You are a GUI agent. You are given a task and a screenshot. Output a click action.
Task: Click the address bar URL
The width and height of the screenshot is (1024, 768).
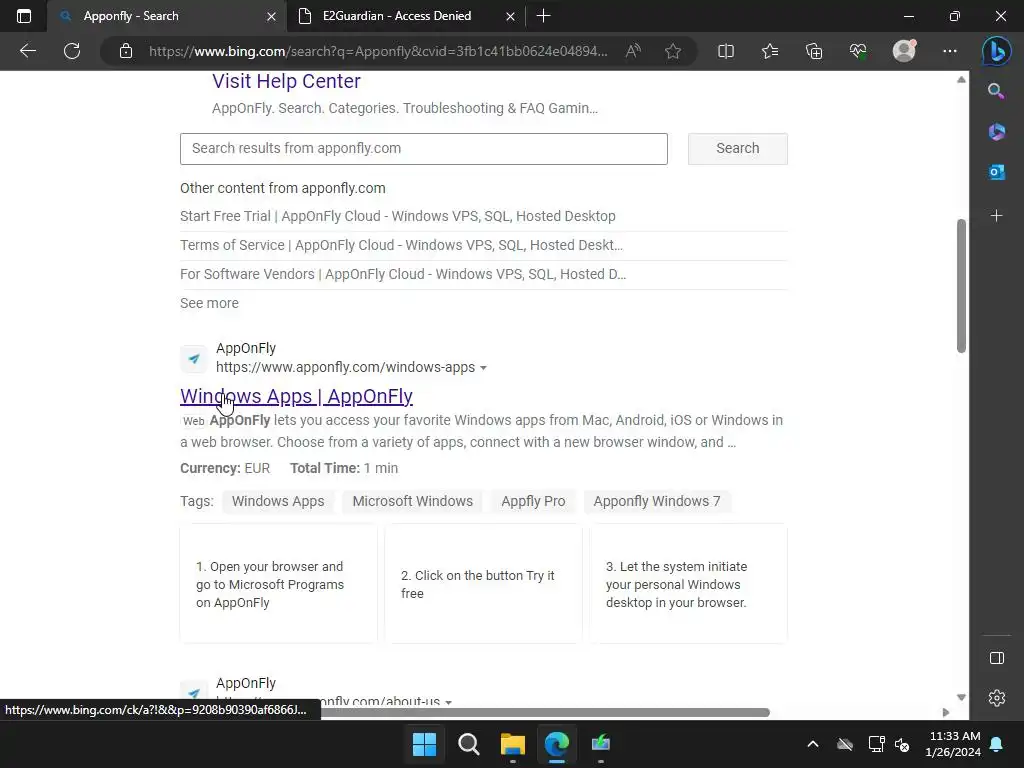pos(377,51)
